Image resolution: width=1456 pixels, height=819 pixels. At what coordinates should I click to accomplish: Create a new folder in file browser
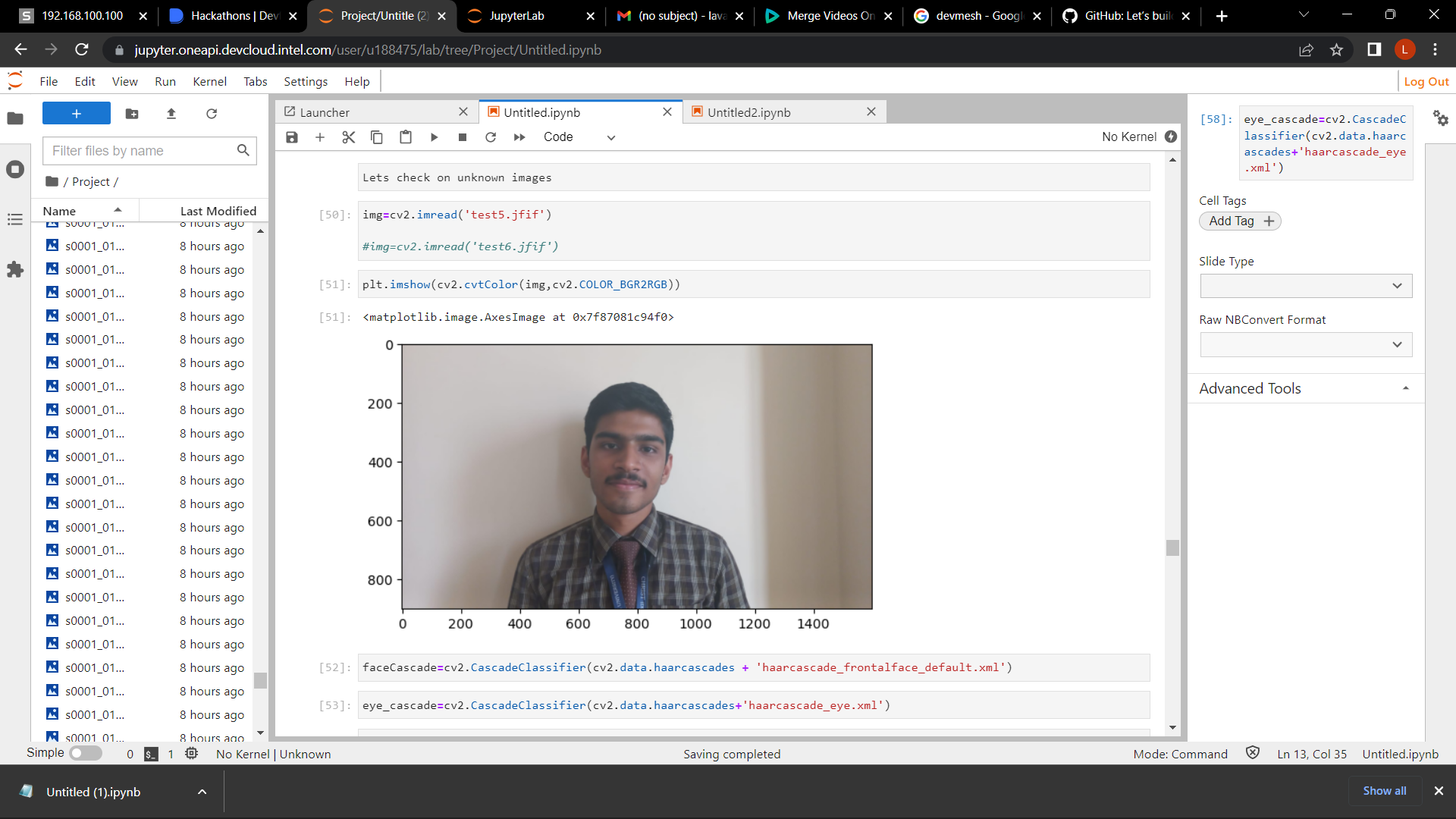tap(132, 114)
